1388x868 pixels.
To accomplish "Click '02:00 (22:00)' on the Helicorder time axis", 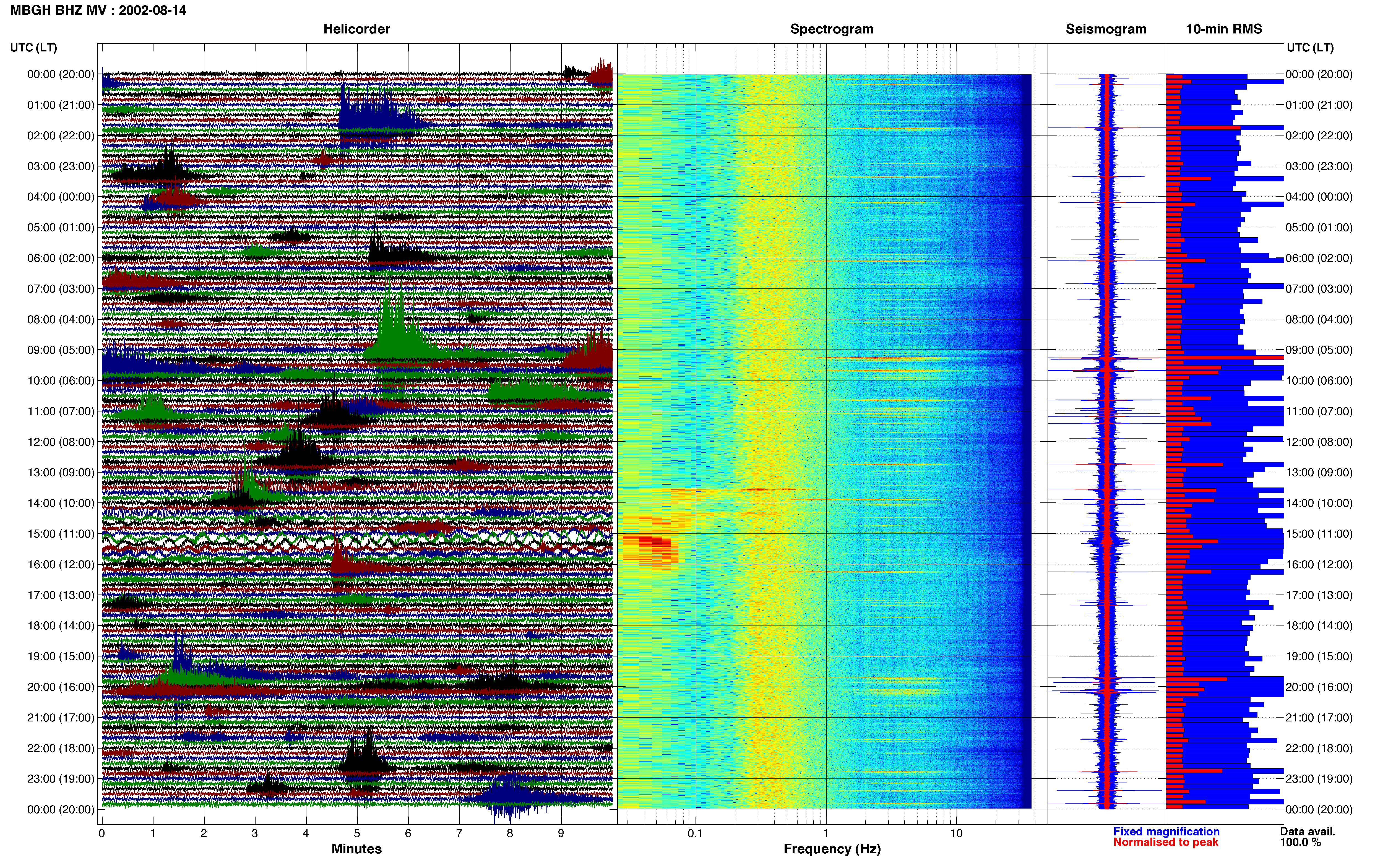I will coord(61,135).
